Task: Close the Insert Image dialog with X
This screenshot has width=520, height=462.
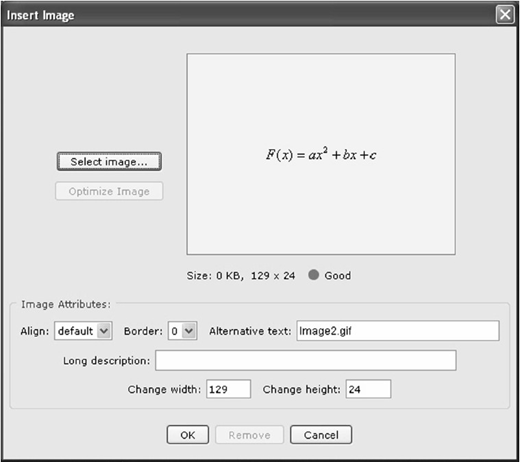Action: 505,15
